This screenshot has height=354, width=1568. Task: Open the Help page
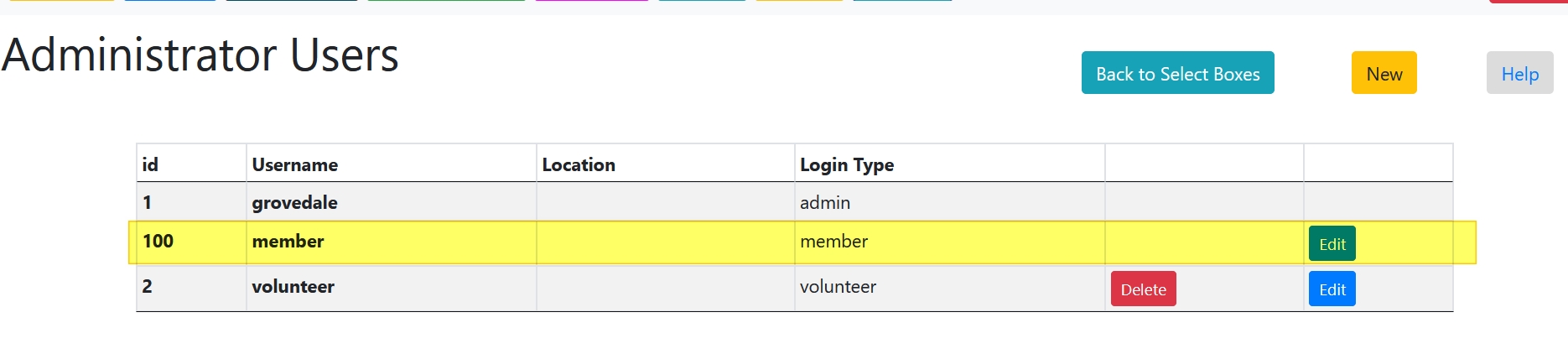[x=1519, y=73]
